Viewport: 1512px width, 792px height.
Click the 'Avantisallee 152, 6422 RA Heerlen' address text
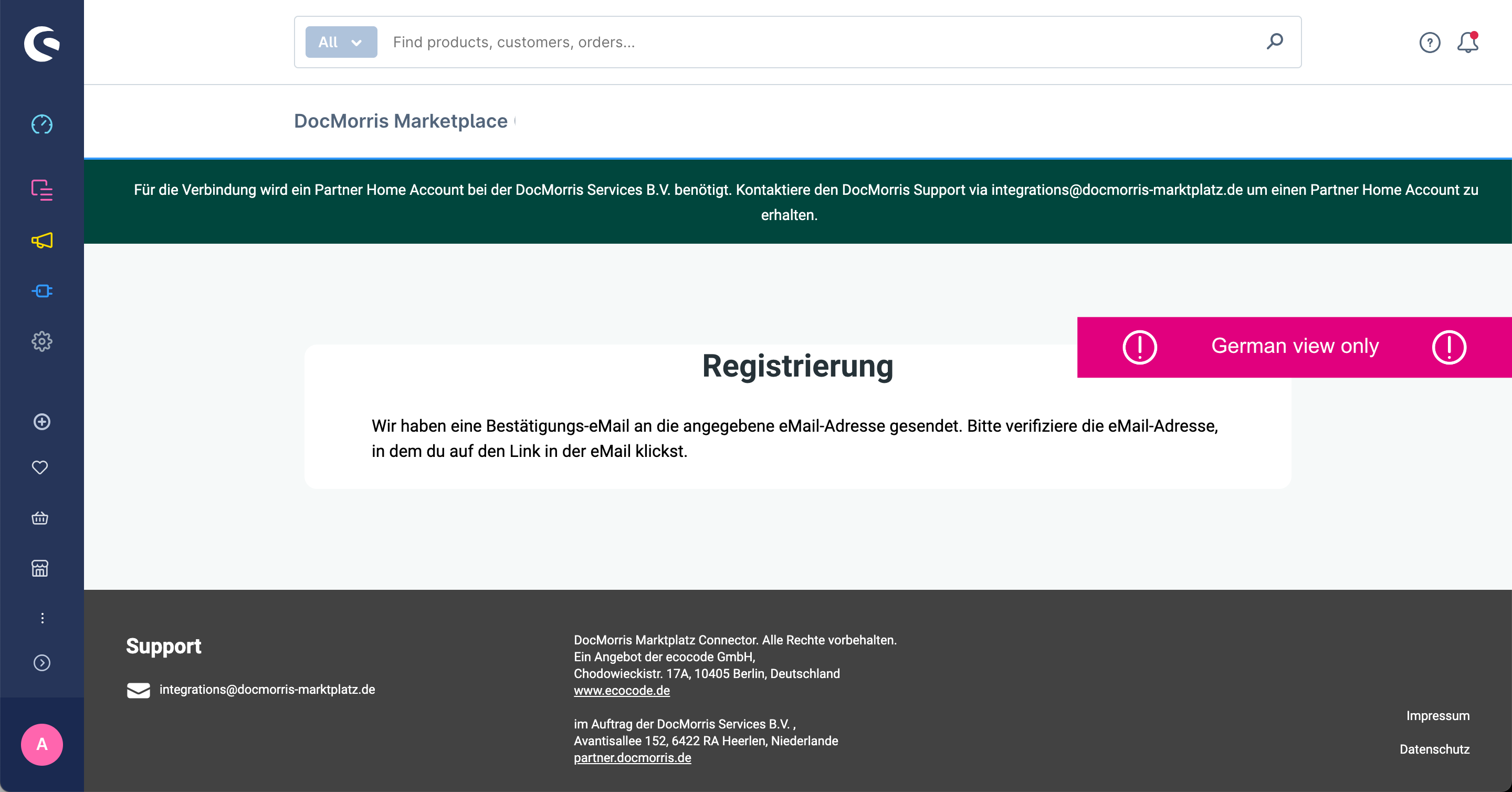tap(706, 742)
